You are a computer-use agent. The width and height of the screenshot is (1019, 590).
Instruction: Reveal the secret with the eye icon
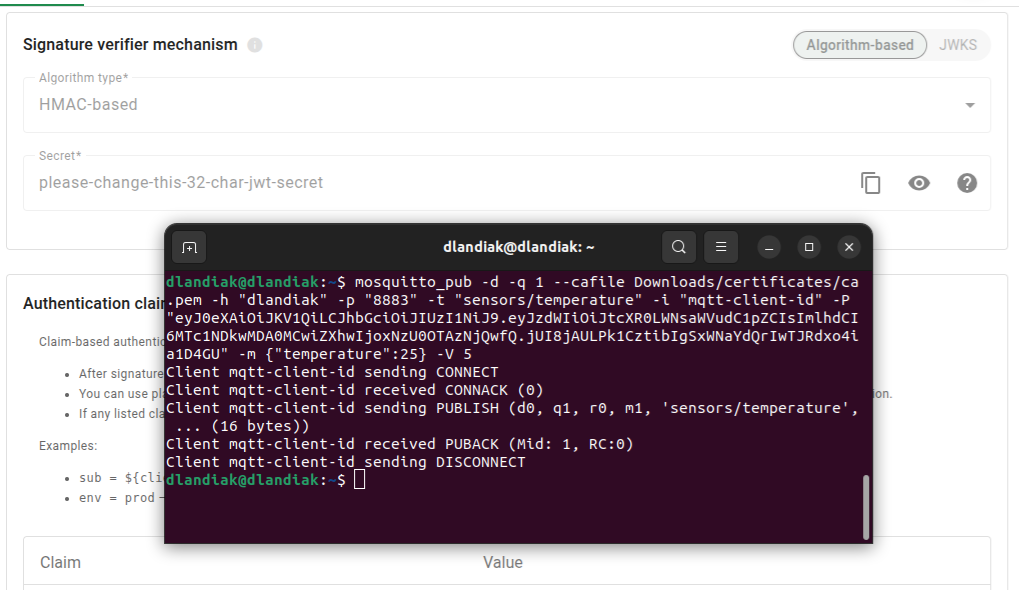[919, 183]
